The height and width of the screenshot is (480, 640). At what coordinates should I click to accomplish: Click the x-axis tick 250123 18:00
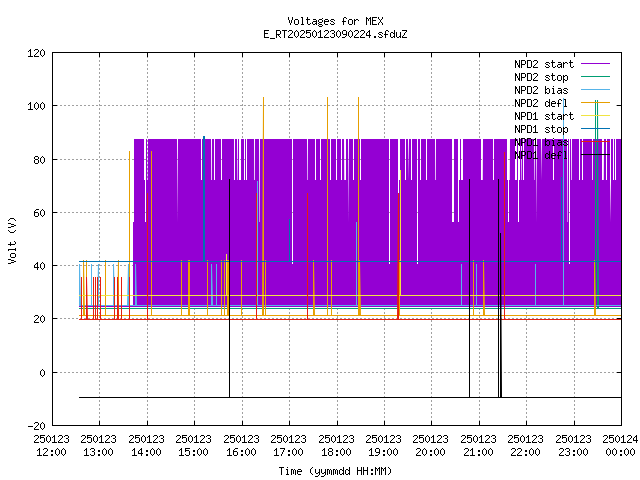(x=337, y=446)
